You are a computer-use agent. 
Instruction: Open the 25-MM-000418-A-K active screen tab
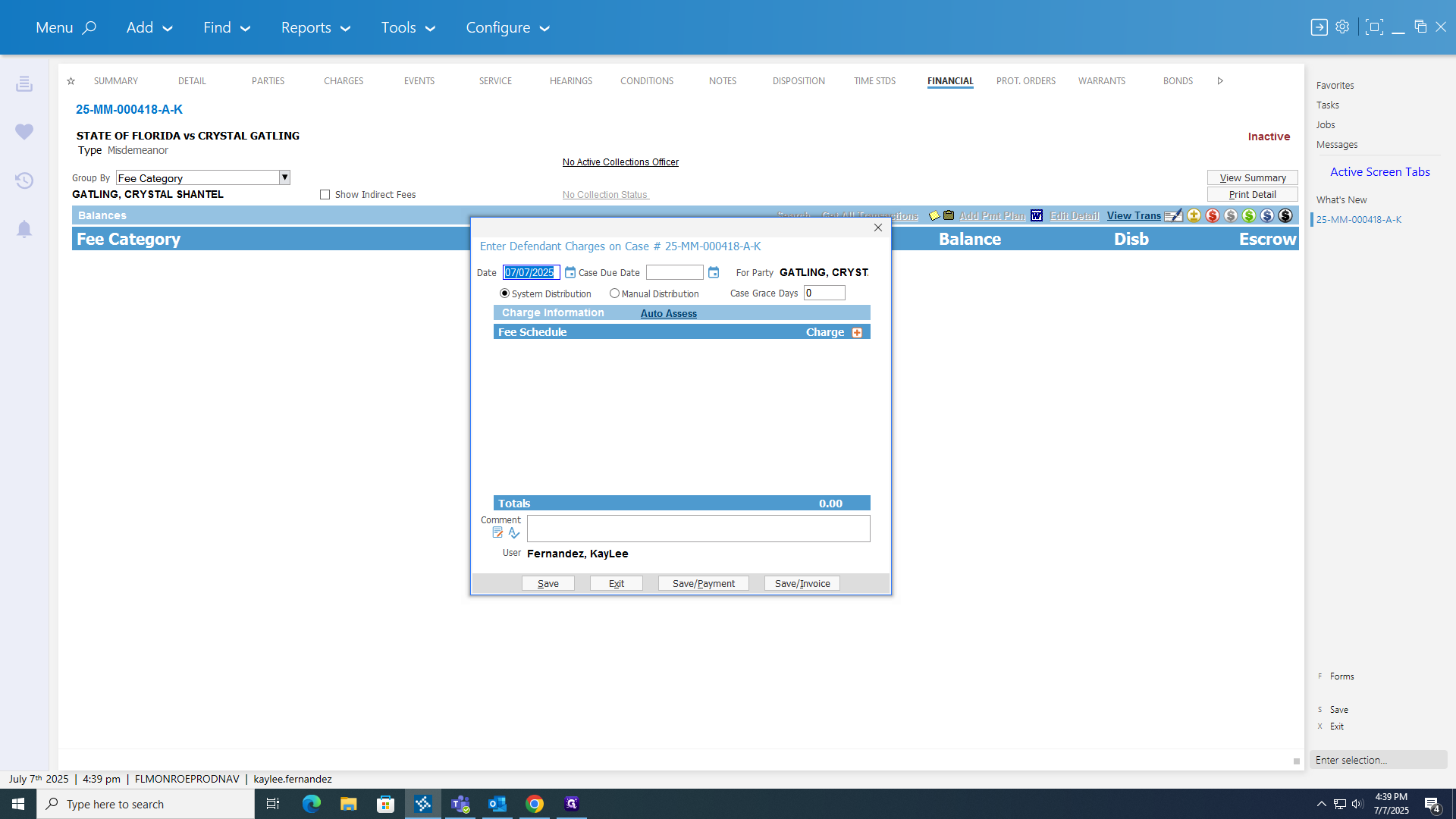tap(1359, 220)
